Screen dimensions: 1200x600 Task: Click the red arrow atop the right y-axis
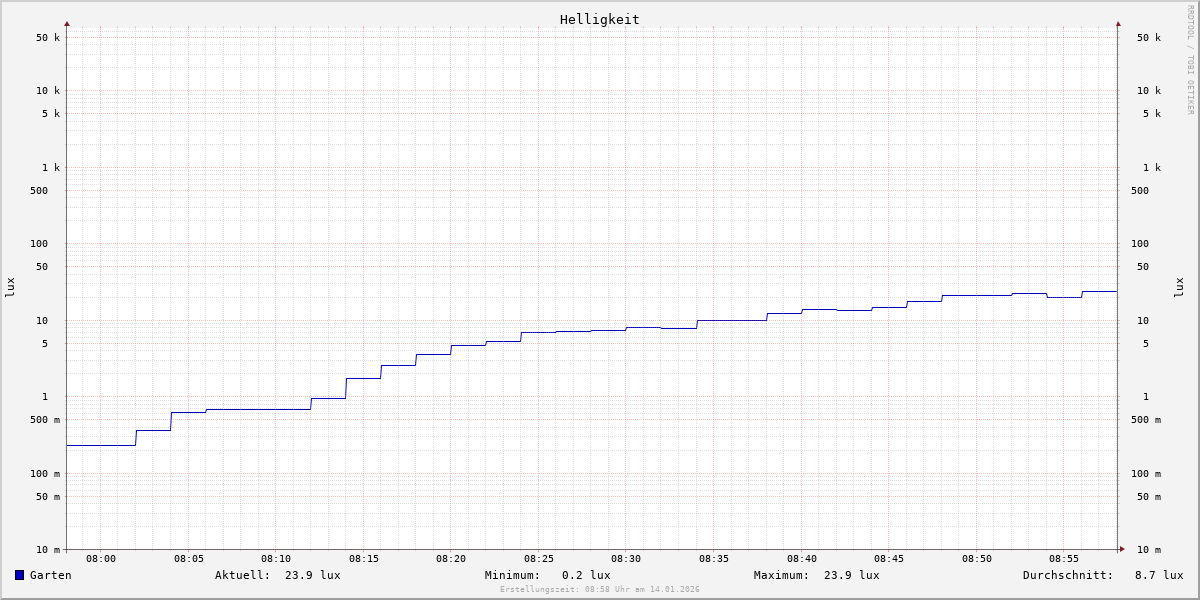tap(1118, 23)
